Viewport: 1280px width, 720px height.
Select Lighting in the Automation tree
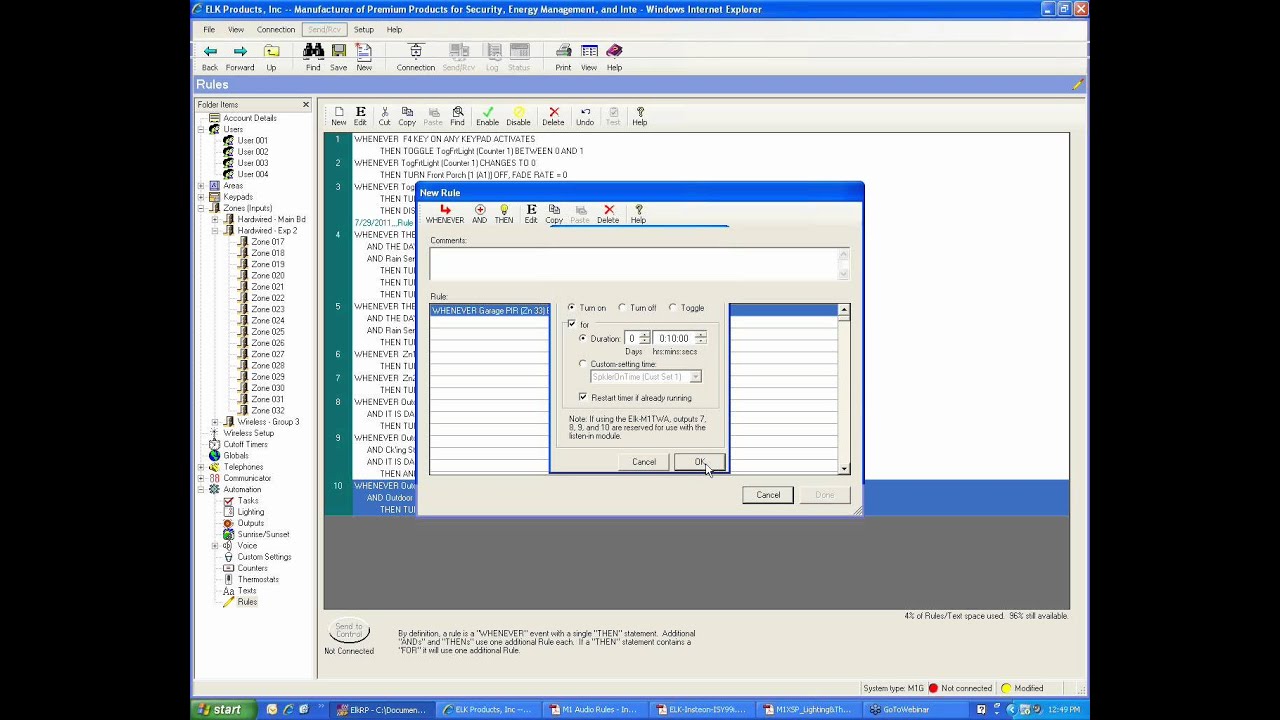click(x=251, y=512)
